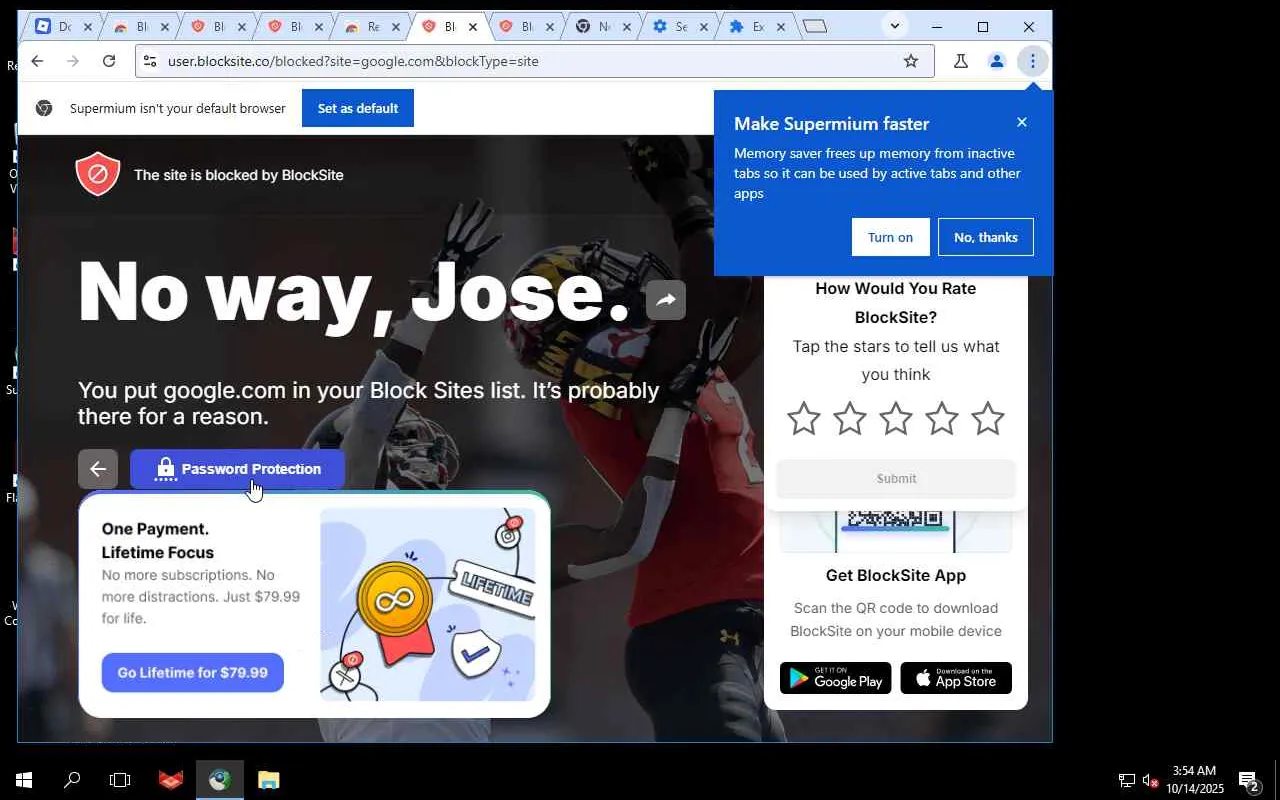This screenshot has width=1280, height=800.
Task: Reload the current page
Action: pos(109,61)
